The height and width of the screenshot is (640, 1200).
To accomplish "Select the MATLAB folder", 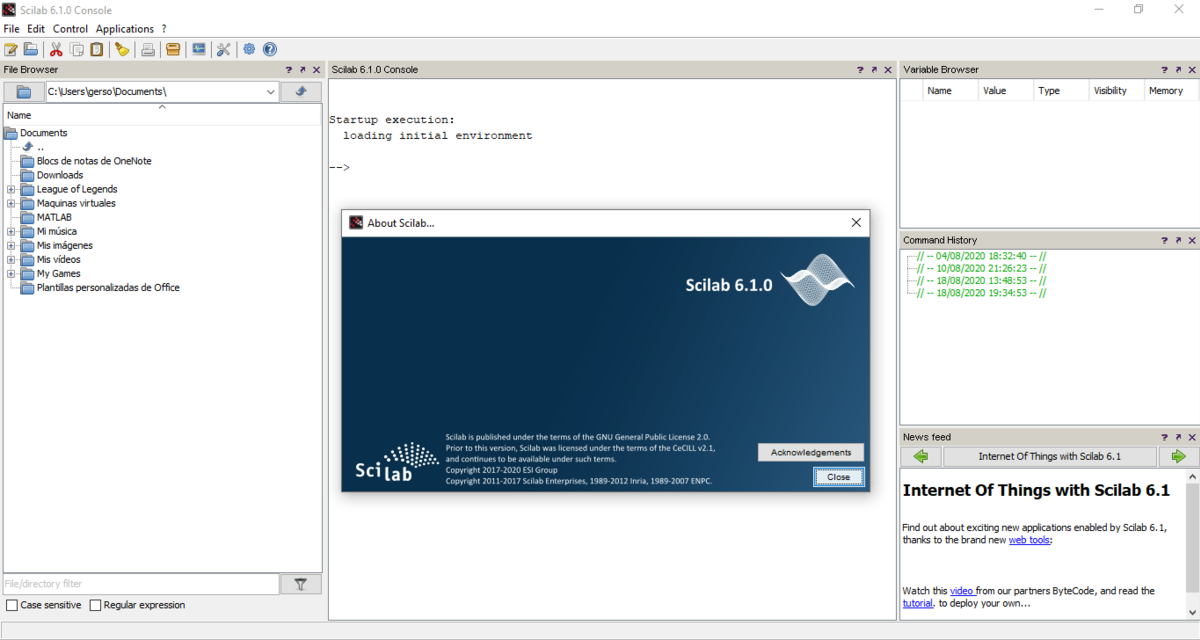I will click(x=54, y=217).
